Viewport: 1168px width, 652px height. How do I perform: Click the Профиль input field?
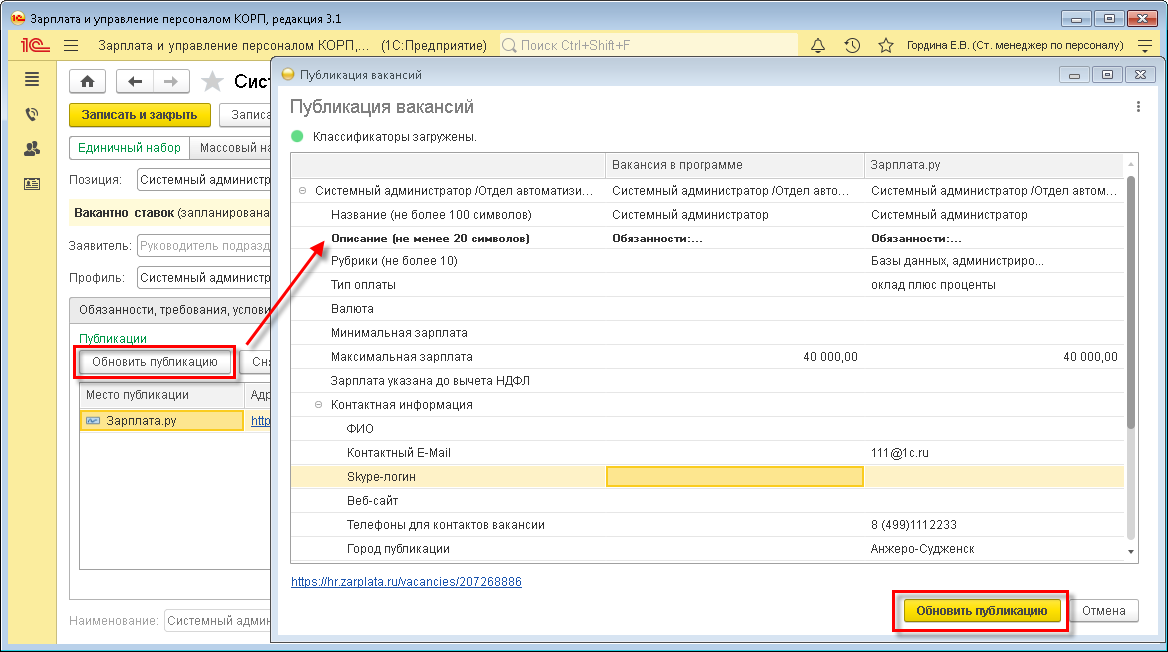204,278
